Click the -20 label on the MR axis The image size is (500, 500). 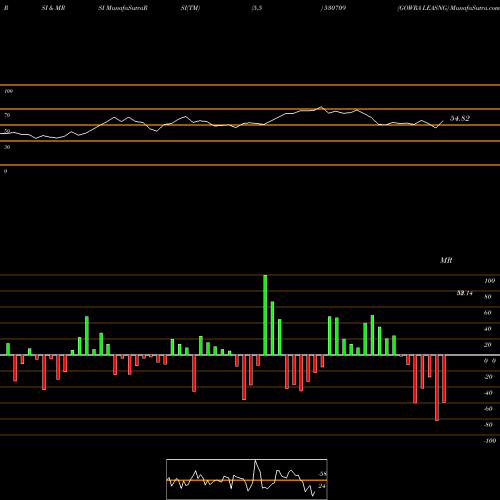click(x=488, y=377)
